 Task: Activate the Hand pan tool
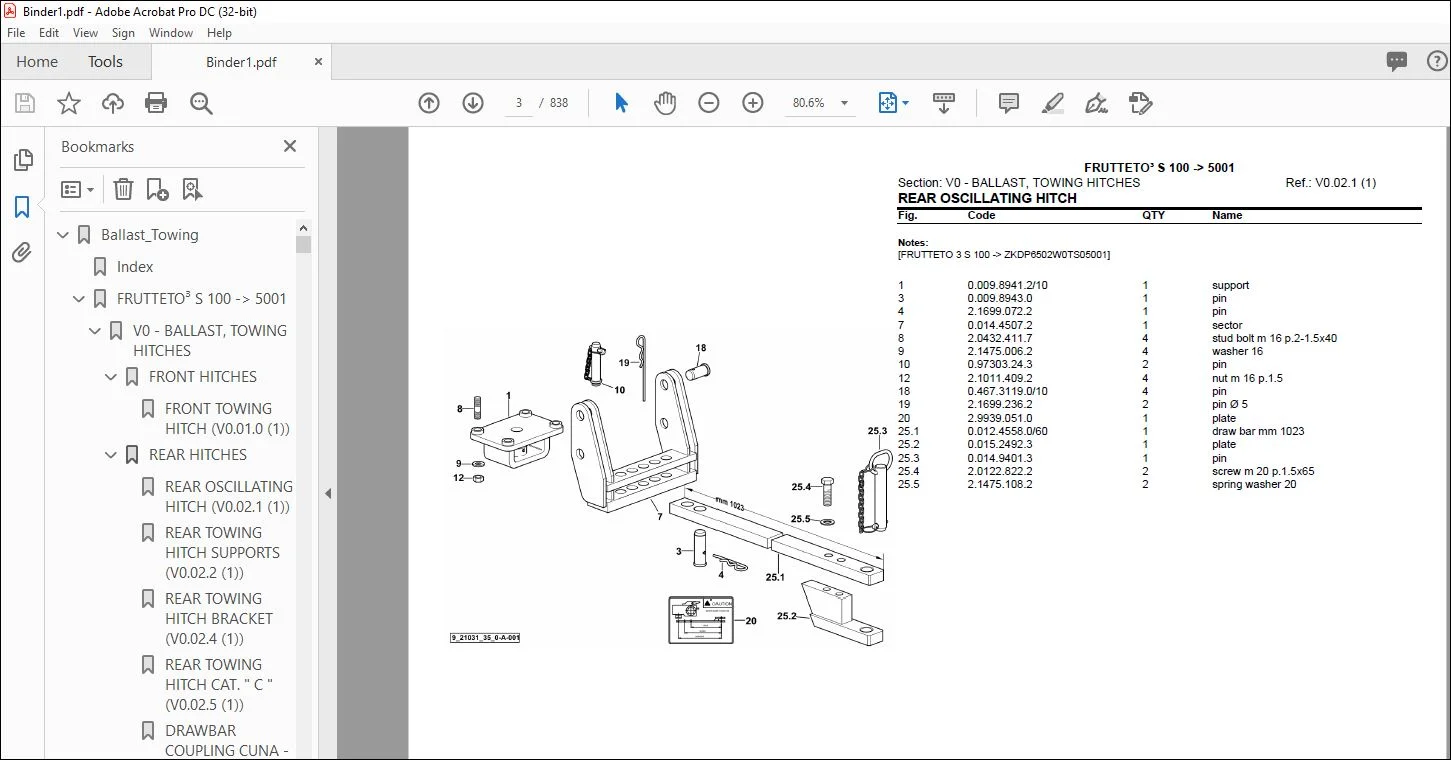pyautogui.click(x=665, y=103)
